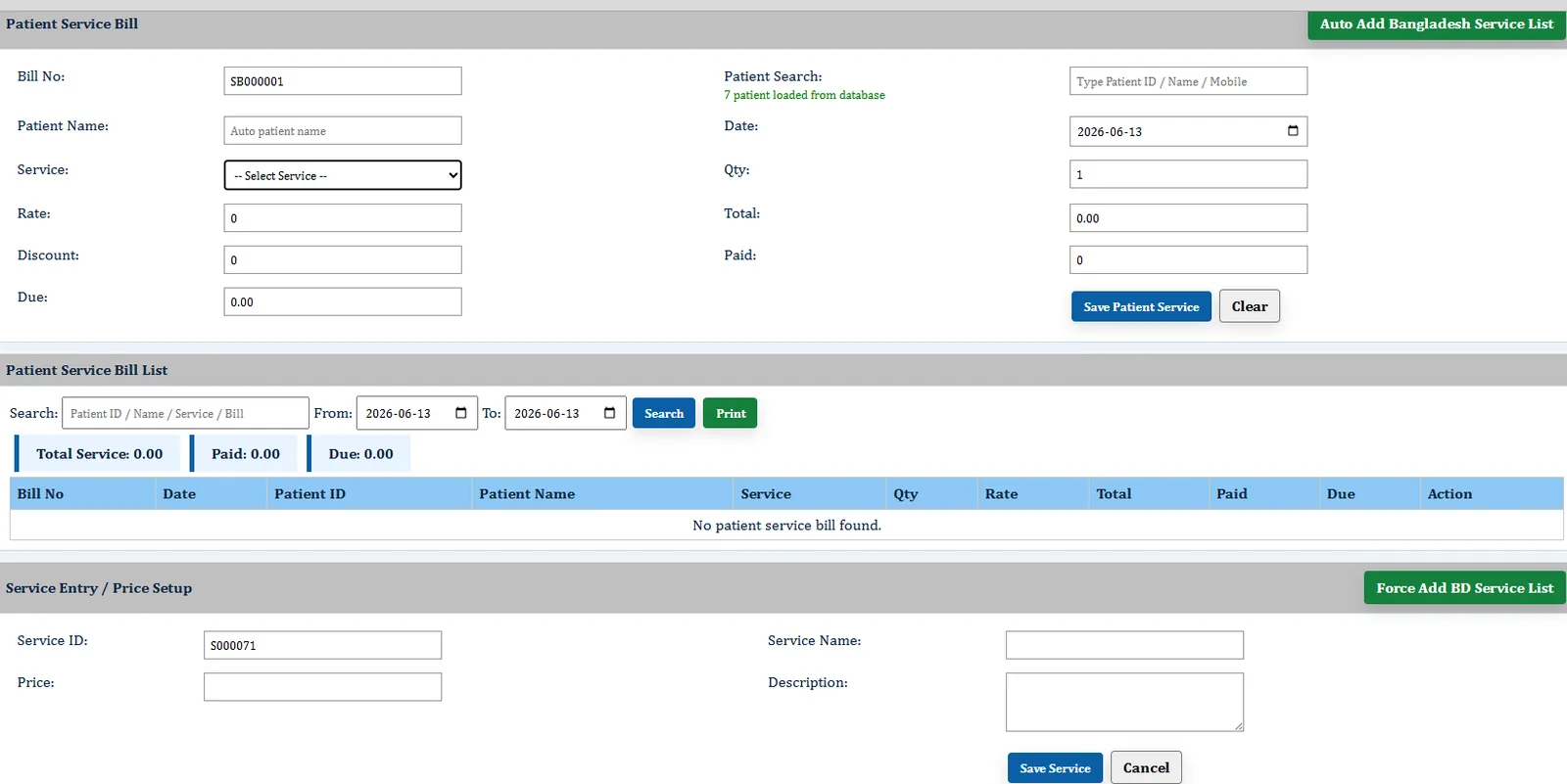Image resolution: width=1567 pixels, height=784 pixels.
Task: Focus the Rate input field
Action: click(x=343, y=218)
